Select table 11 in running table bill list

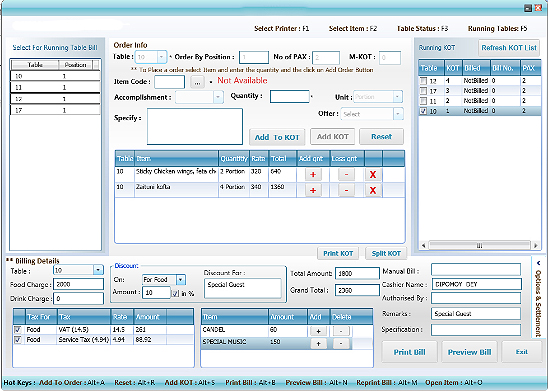click(x=55, y=87)
